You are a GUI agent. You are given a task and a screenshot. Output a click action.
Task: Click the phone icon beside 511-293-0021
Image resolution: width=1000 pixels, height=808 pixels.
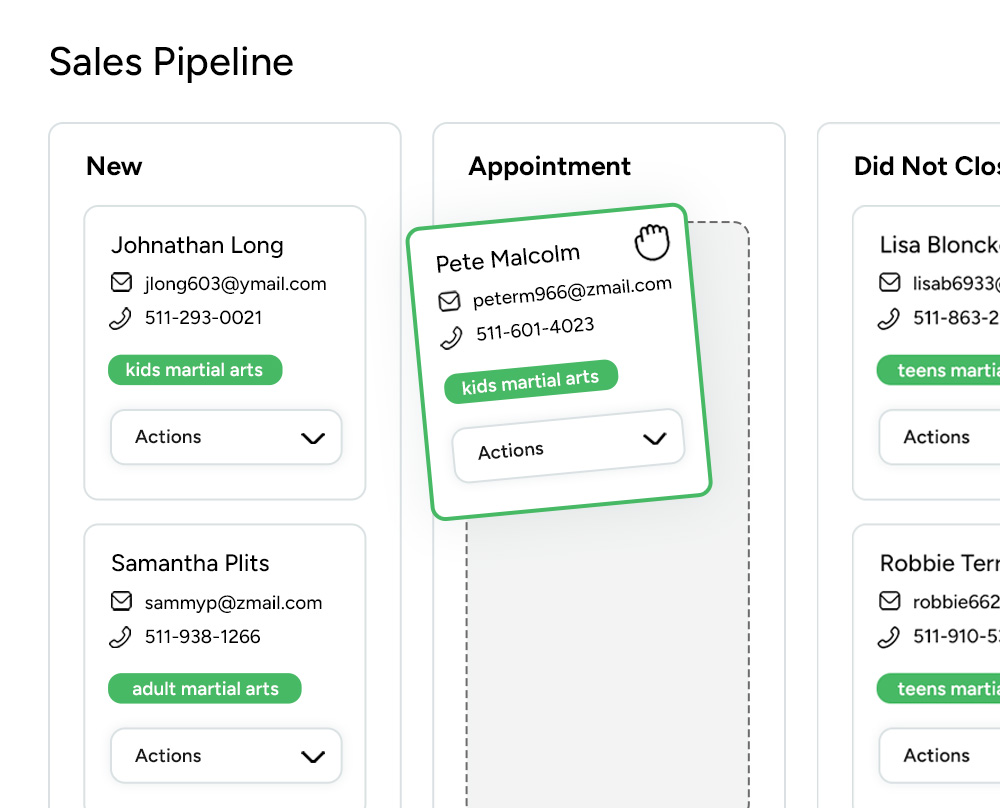121,318
